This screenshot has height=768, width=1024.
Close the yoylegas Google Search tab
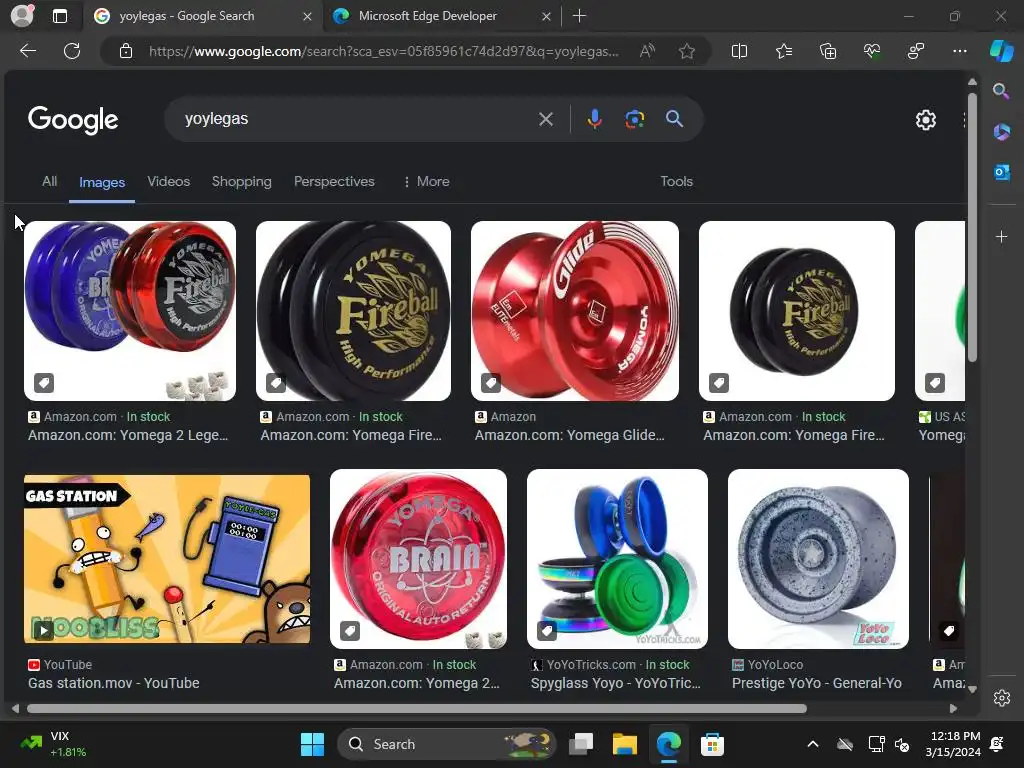(307, 16)
